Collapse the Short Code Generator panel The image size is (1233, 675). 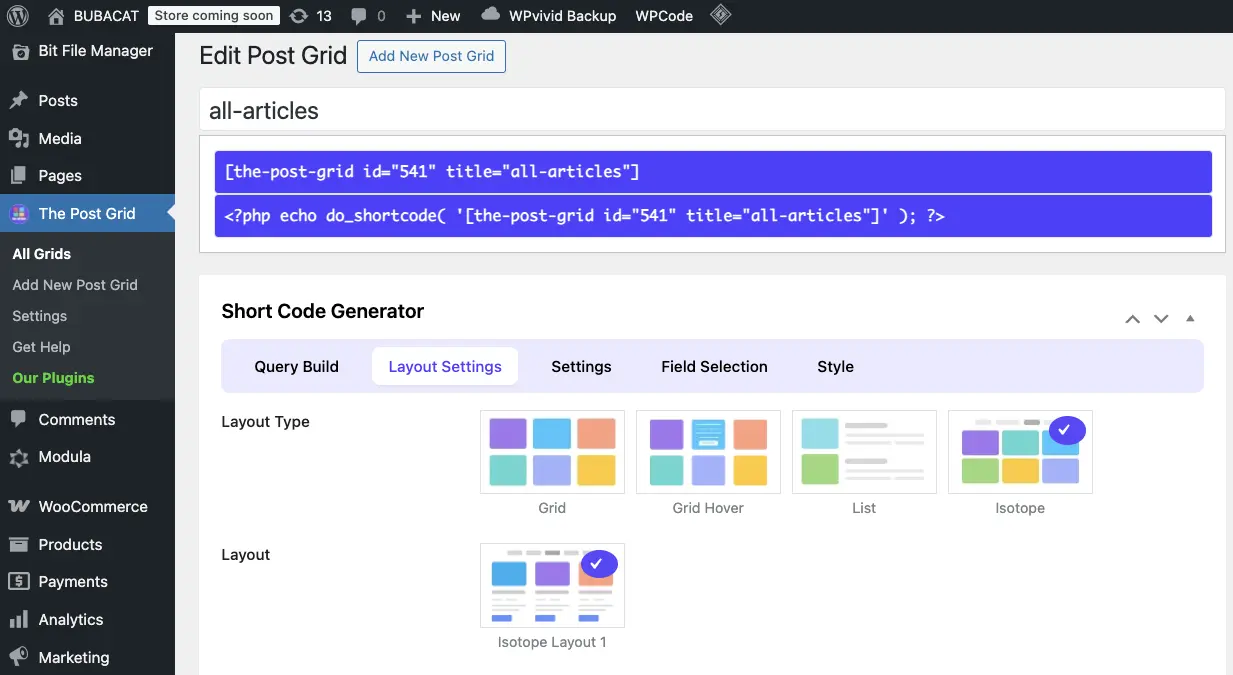[1190, 318]
